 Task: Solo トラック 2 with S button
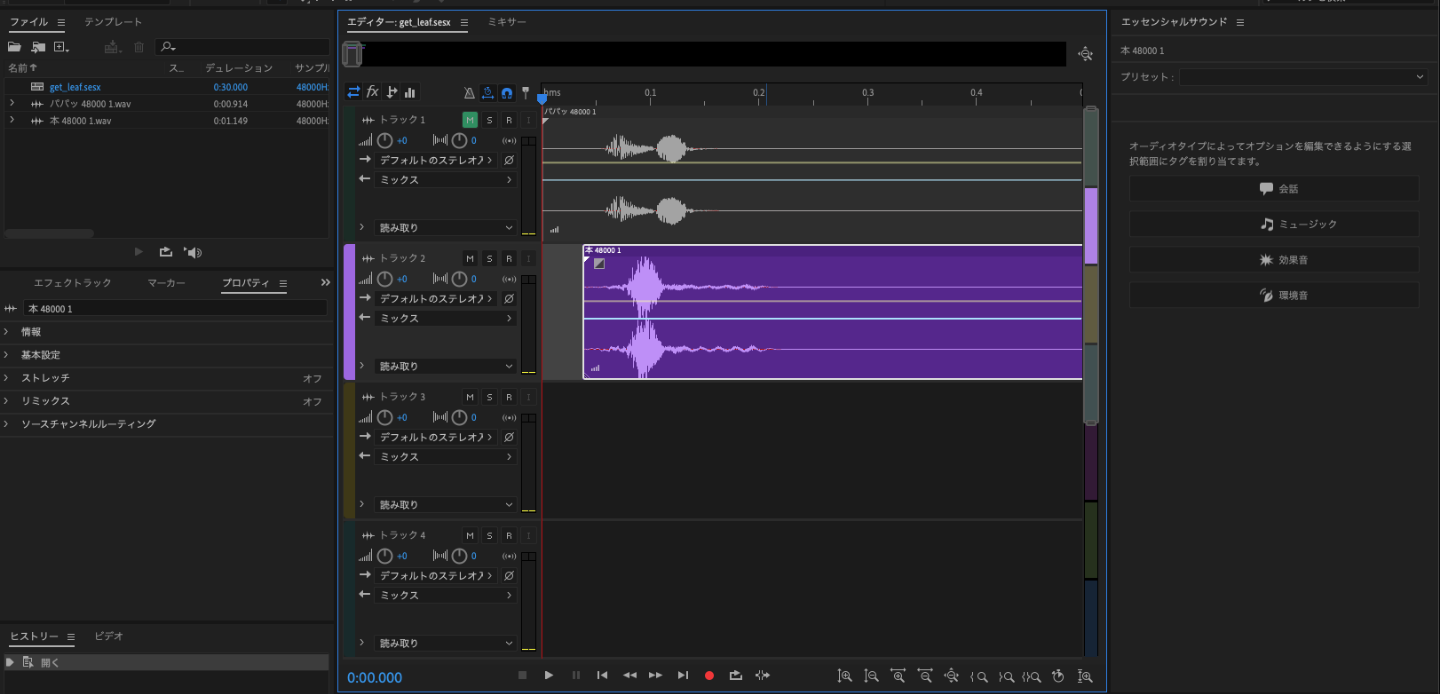point(489,258)
